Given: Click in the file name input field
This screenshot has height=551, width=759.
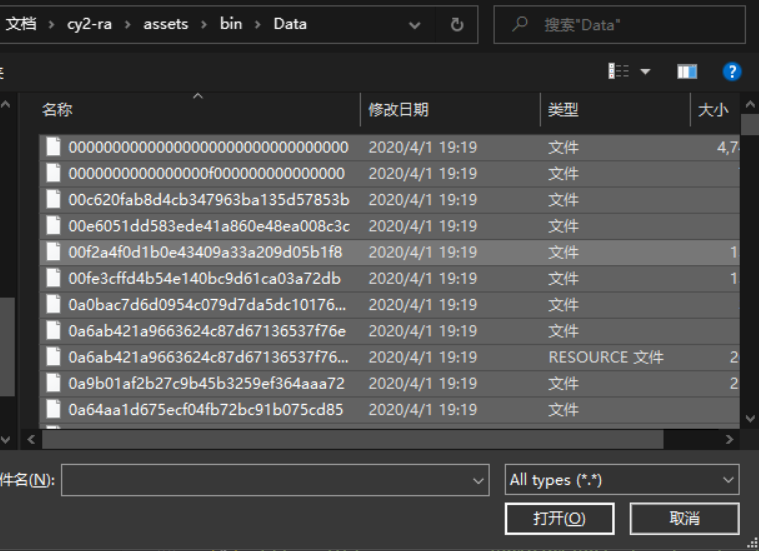Looking at the screenshot, I should (265, 480).
